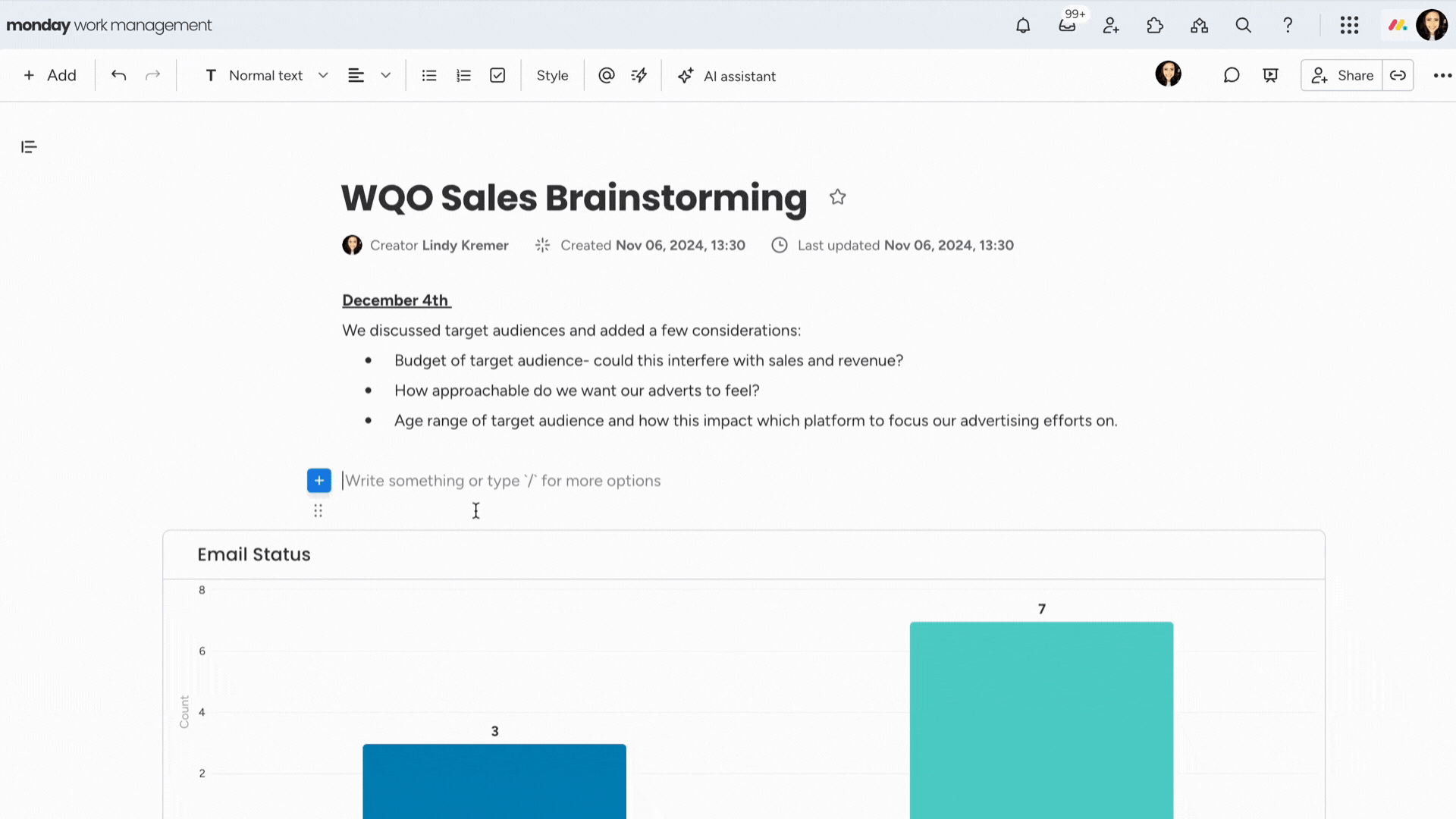This screenshot has height=819, width=1456.
Task: Insert a checklist
Action: [x=497, y=75]
